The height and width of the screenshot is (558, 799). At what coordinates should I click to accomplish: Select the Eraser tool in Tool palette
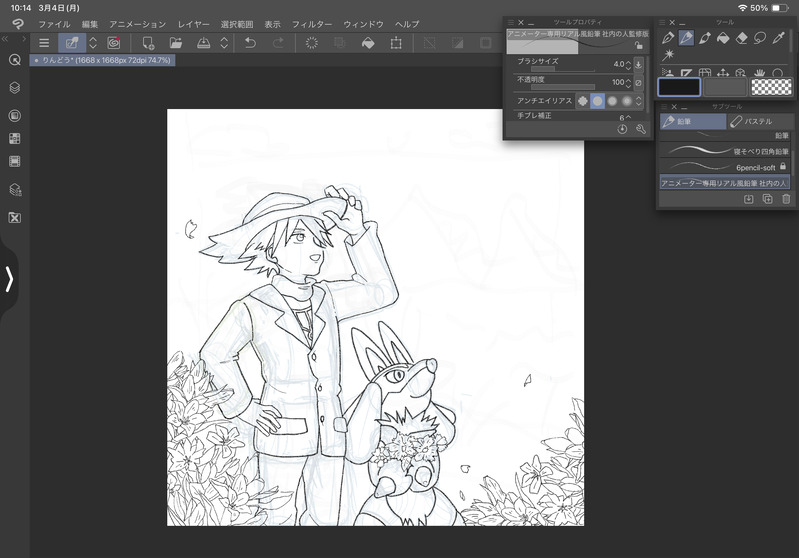[741, 38]
